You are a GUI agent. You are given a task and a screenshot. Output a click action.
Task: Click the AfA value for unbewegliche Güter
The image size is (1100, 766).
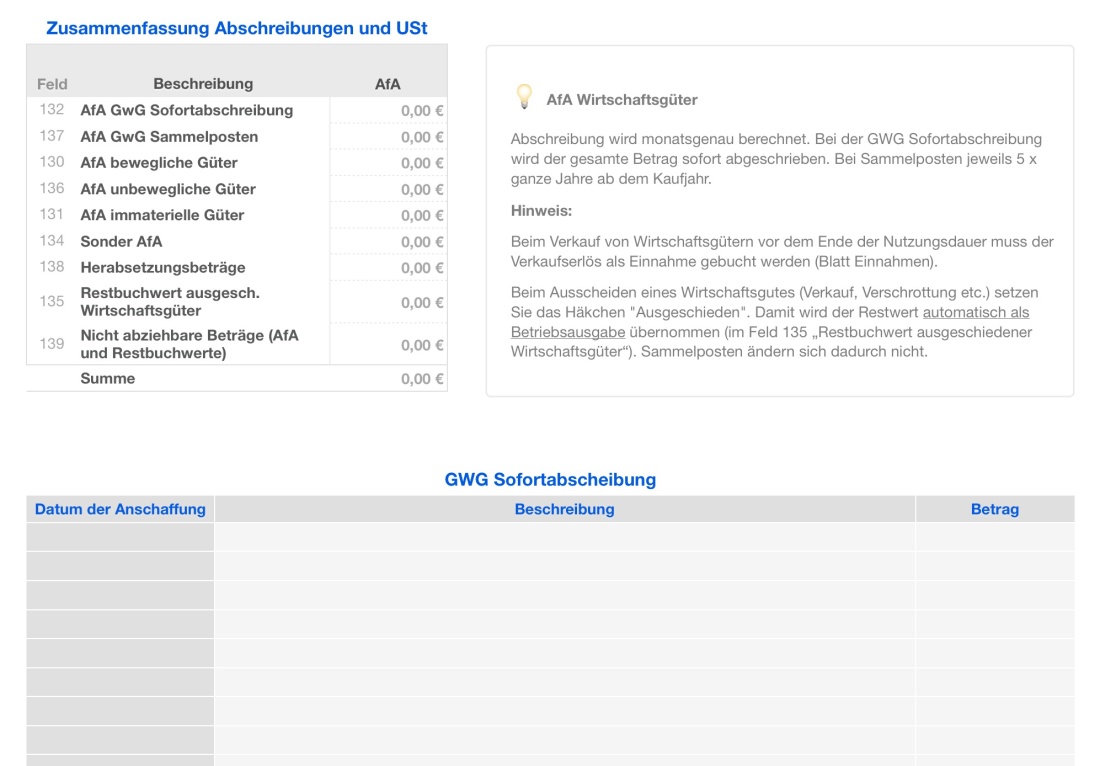(x=420, y=188)
